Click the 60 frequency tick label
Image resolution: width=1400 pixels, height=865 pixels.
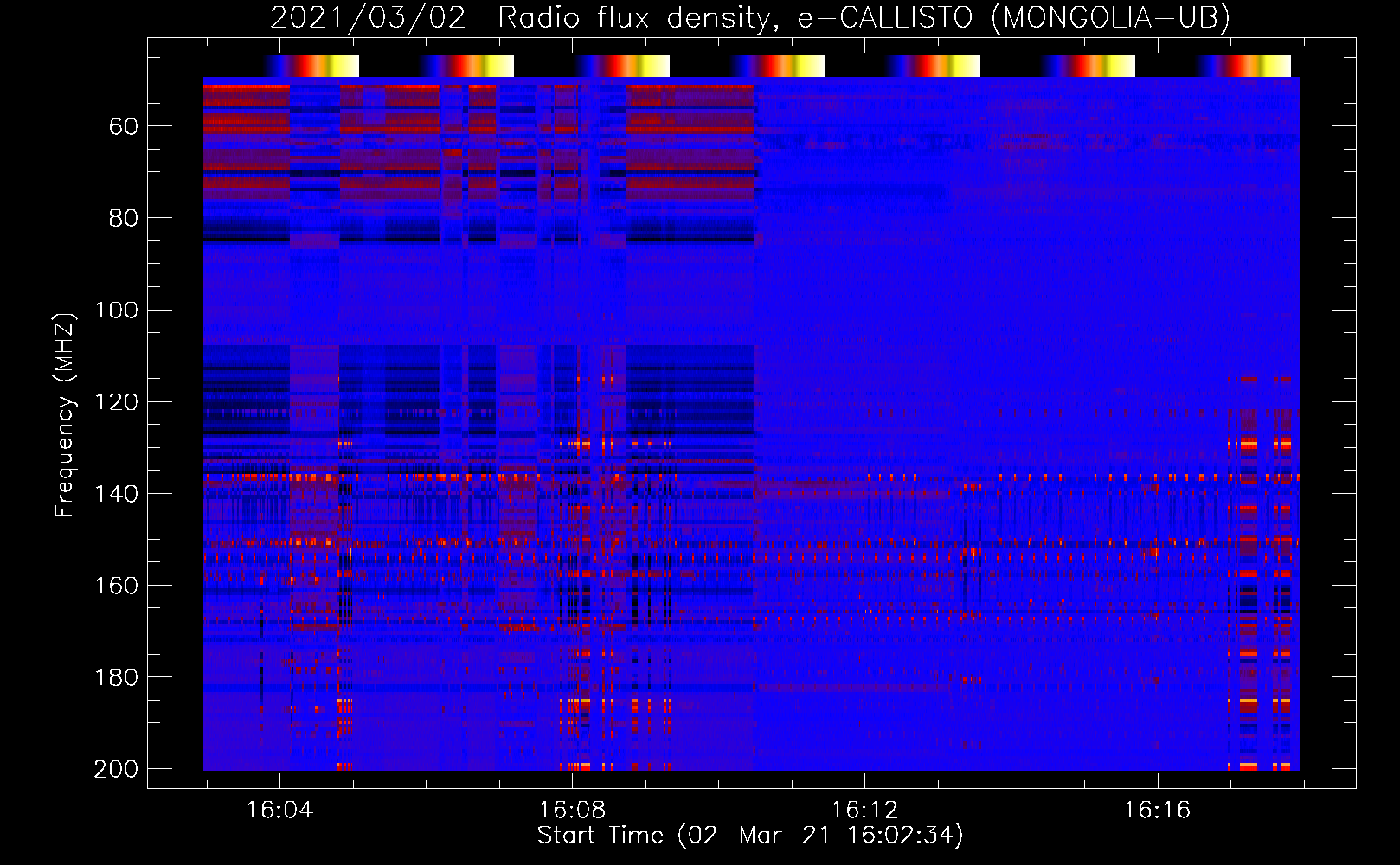point(124,127)
